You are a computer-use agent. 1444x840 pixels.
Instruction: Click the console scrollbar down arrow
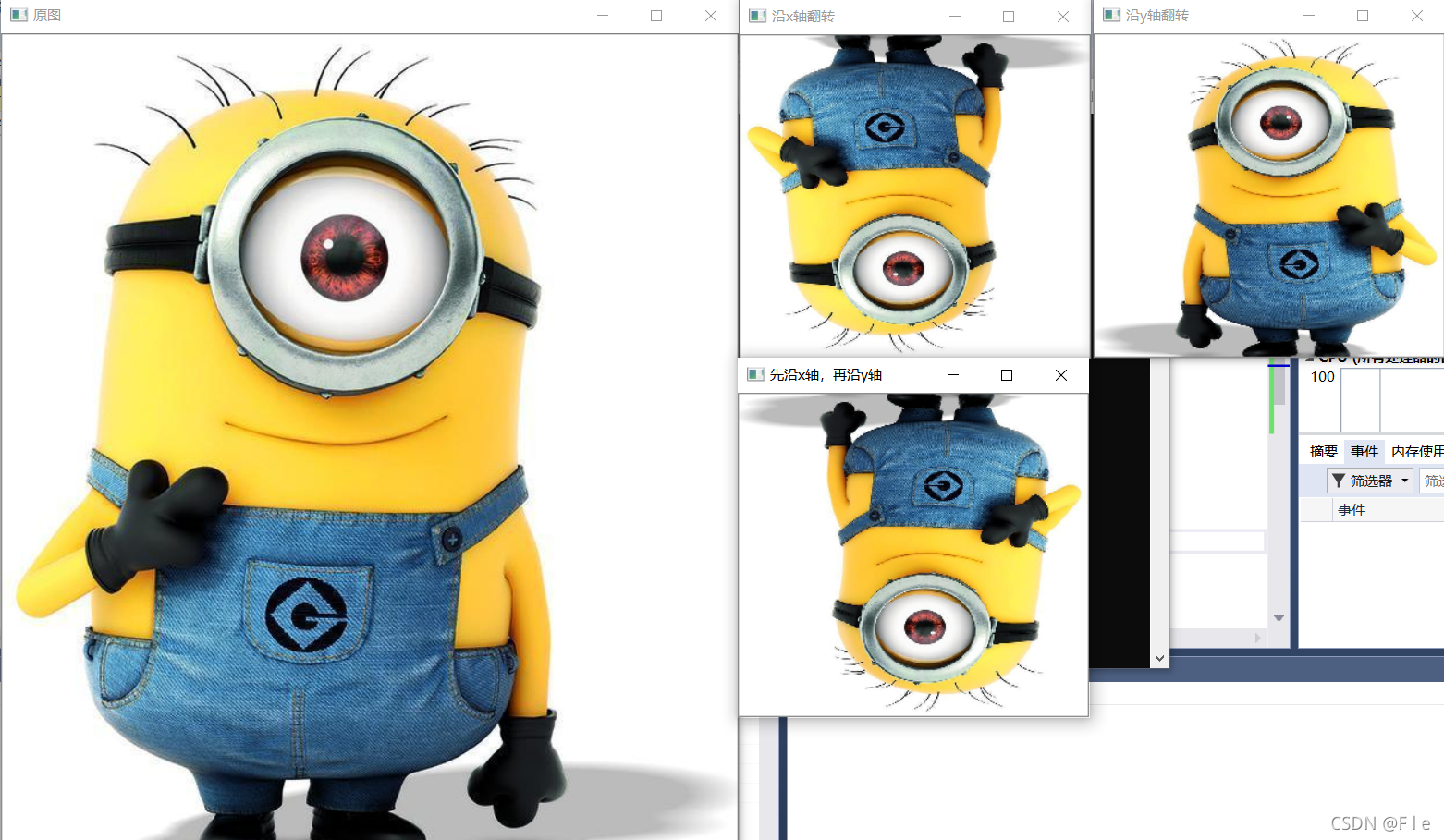(1159, 658)
